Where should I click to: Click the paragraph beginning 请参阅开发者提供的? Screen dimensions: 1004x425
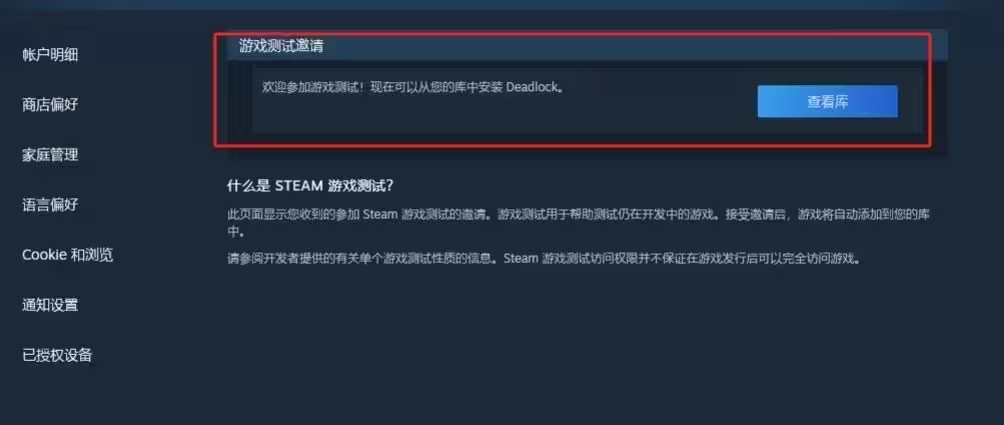[x=543, y=259]
